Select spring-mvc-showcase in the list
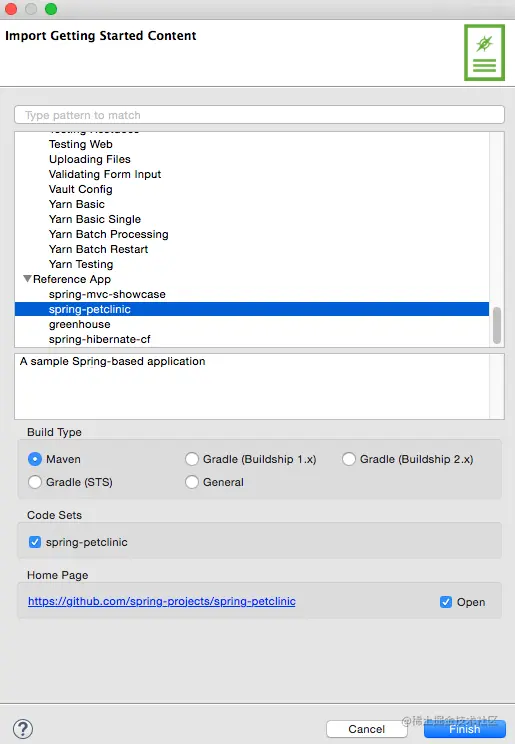The image size is (515, 744). click(x=107, y=294)
